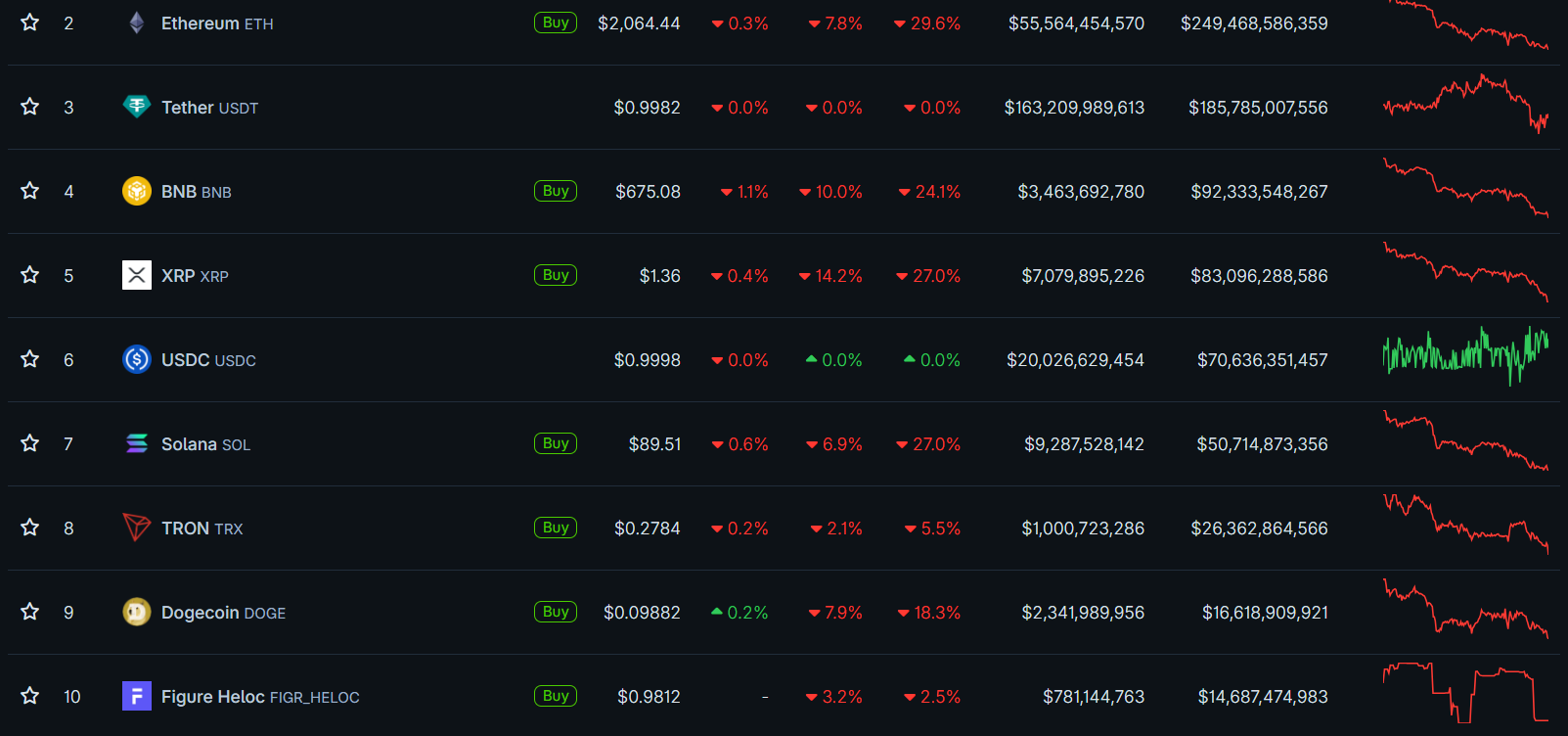Favorite Dogecoin using its star
Viewport: 1568px width, 736px height.
point(30,612)
